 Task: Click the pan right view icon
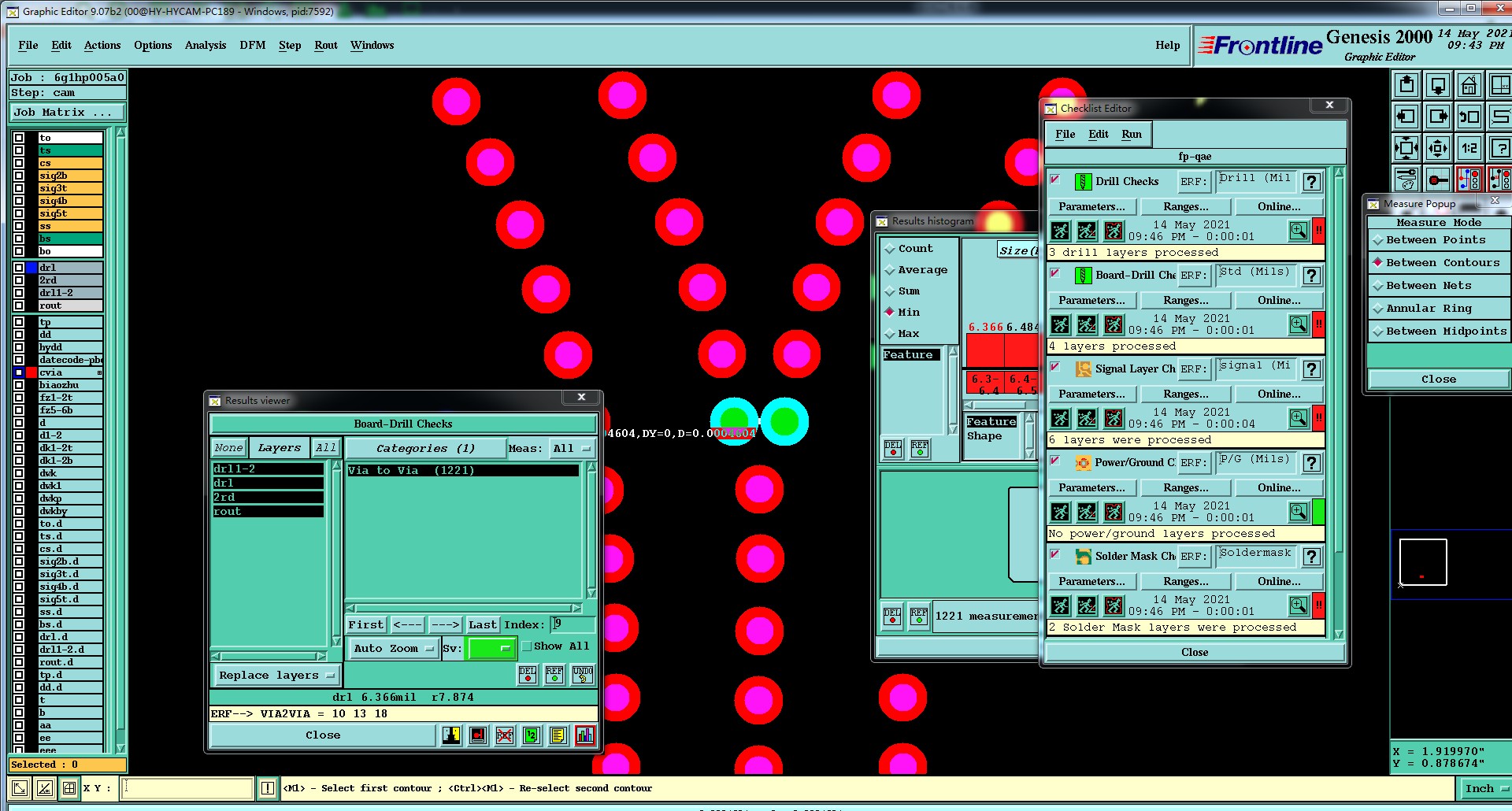(x=1438, y=117)
